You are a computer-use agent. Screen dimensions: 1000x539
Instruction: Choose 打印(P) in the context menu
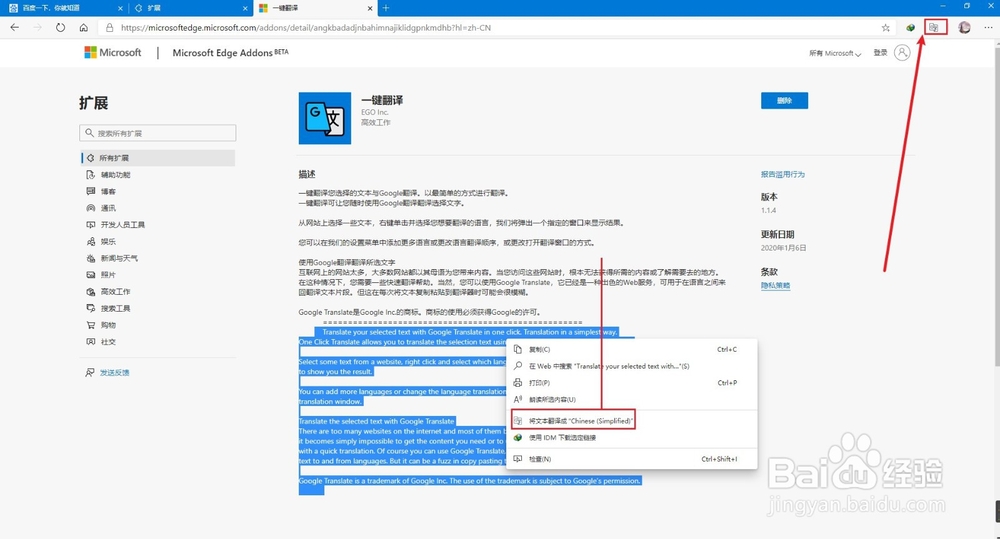click(x=632, y=383)
